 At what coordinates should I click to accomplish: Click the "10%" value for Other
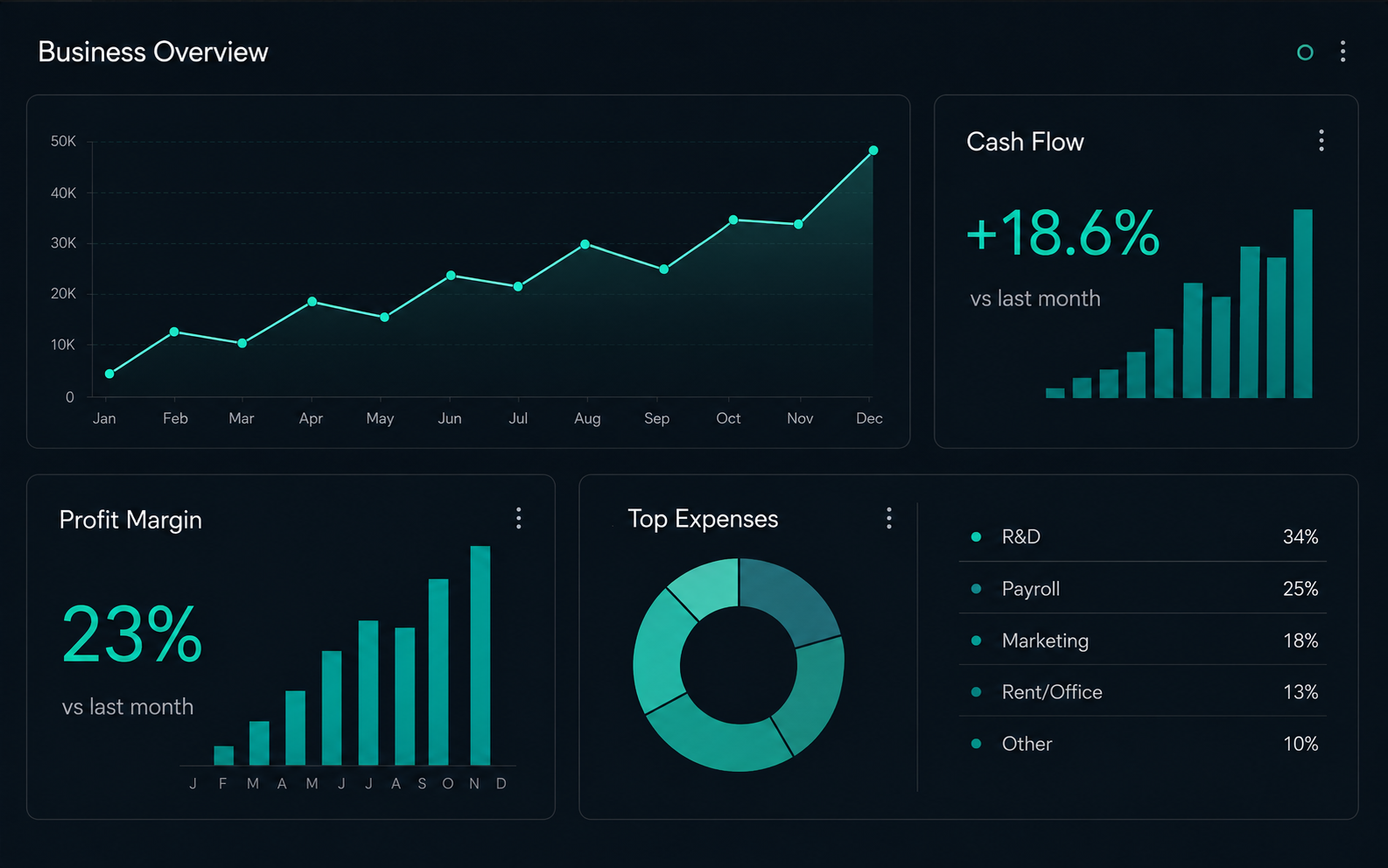(x=1300, y=744)
